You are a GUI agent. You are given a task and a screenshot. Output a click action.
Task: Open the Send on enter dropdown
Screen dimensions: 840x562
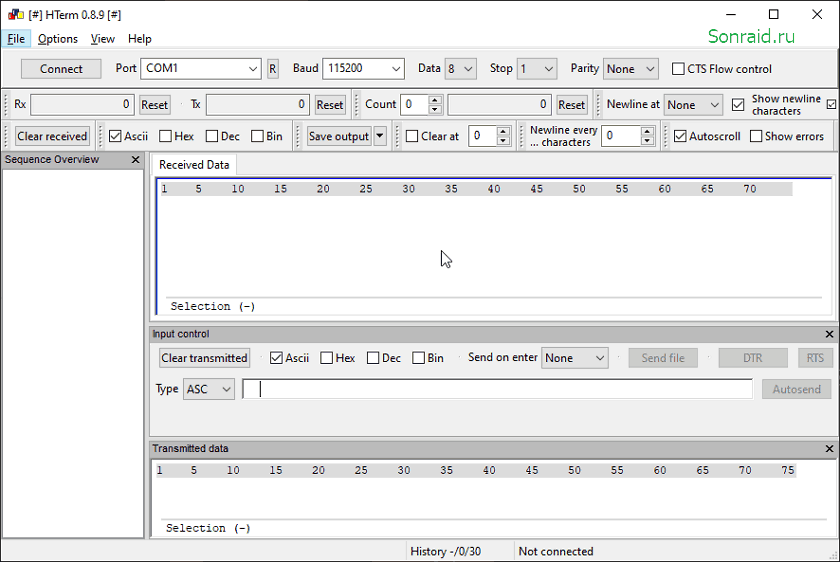tap(575, 358)
